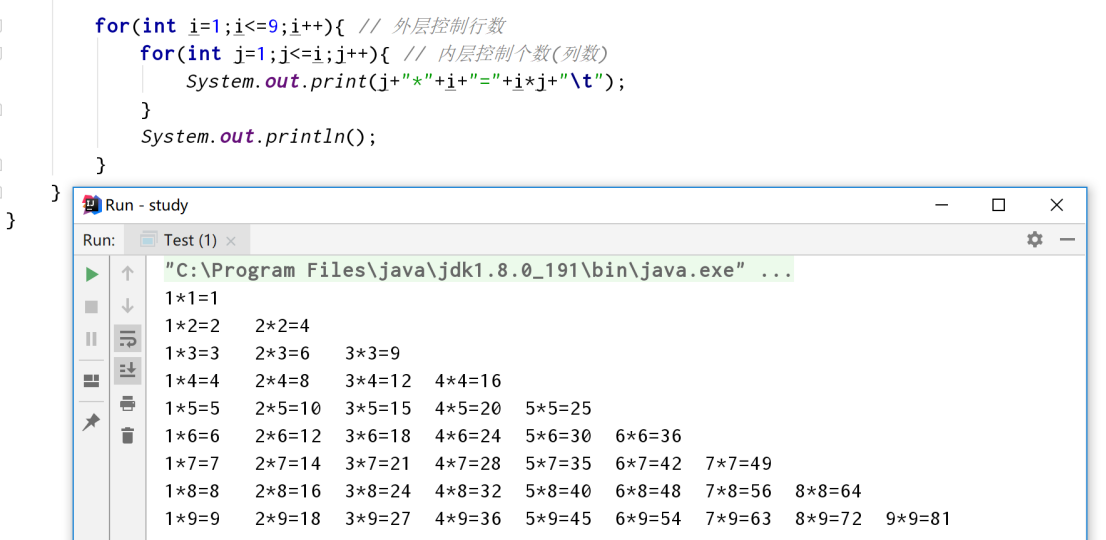The height and width of the screenshot is (540, 1106).
Task: Click the comment 外层控制行数
Action: pos(431,27)
